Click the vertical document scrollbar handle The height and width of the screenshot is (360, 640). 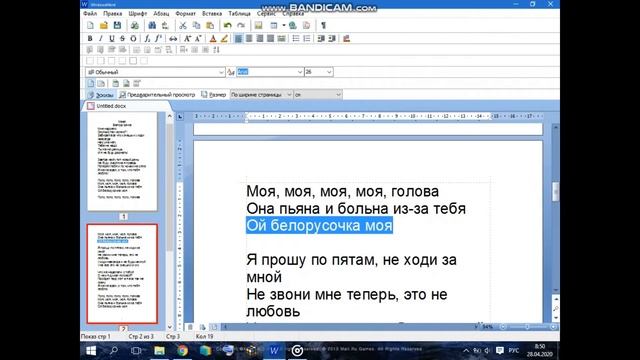click(x=556, y=191)
